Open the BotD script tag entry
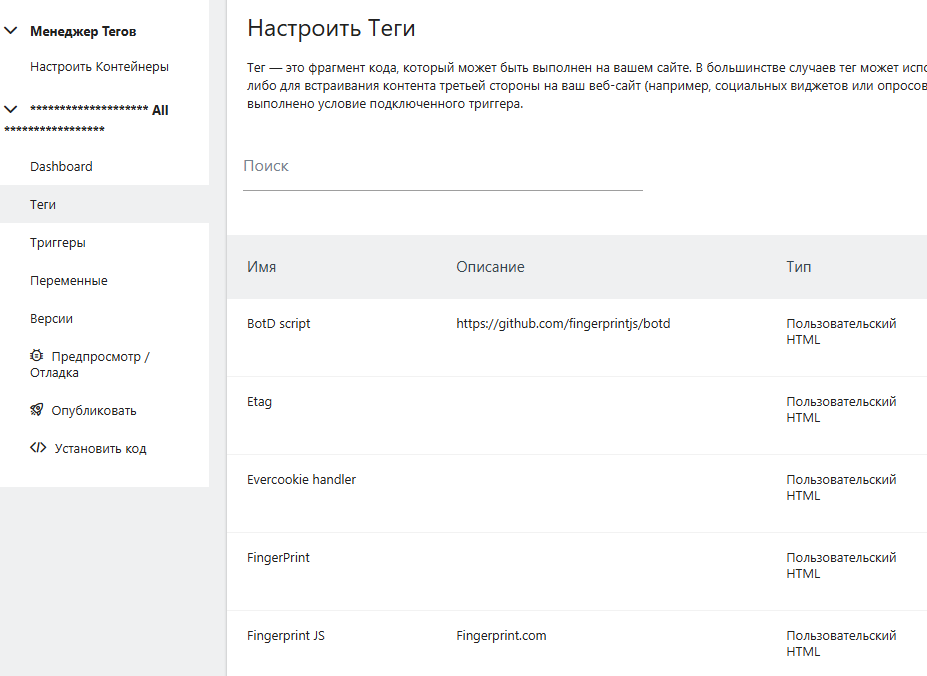The width and height of the screenshot is (927, 676). 280,323
